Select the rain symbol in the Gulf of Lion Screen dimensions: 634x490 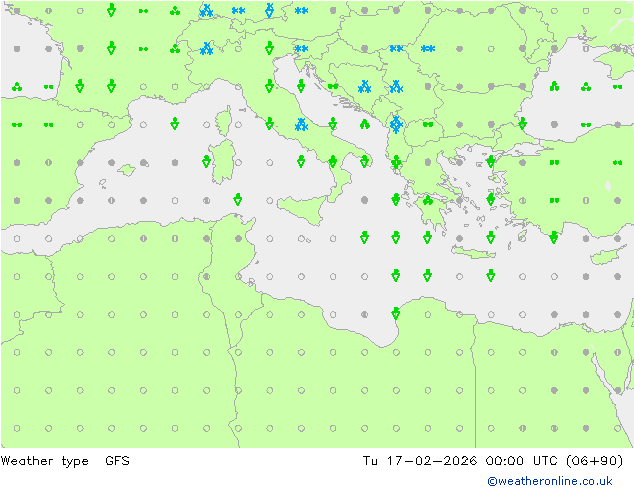pos(175,124)
